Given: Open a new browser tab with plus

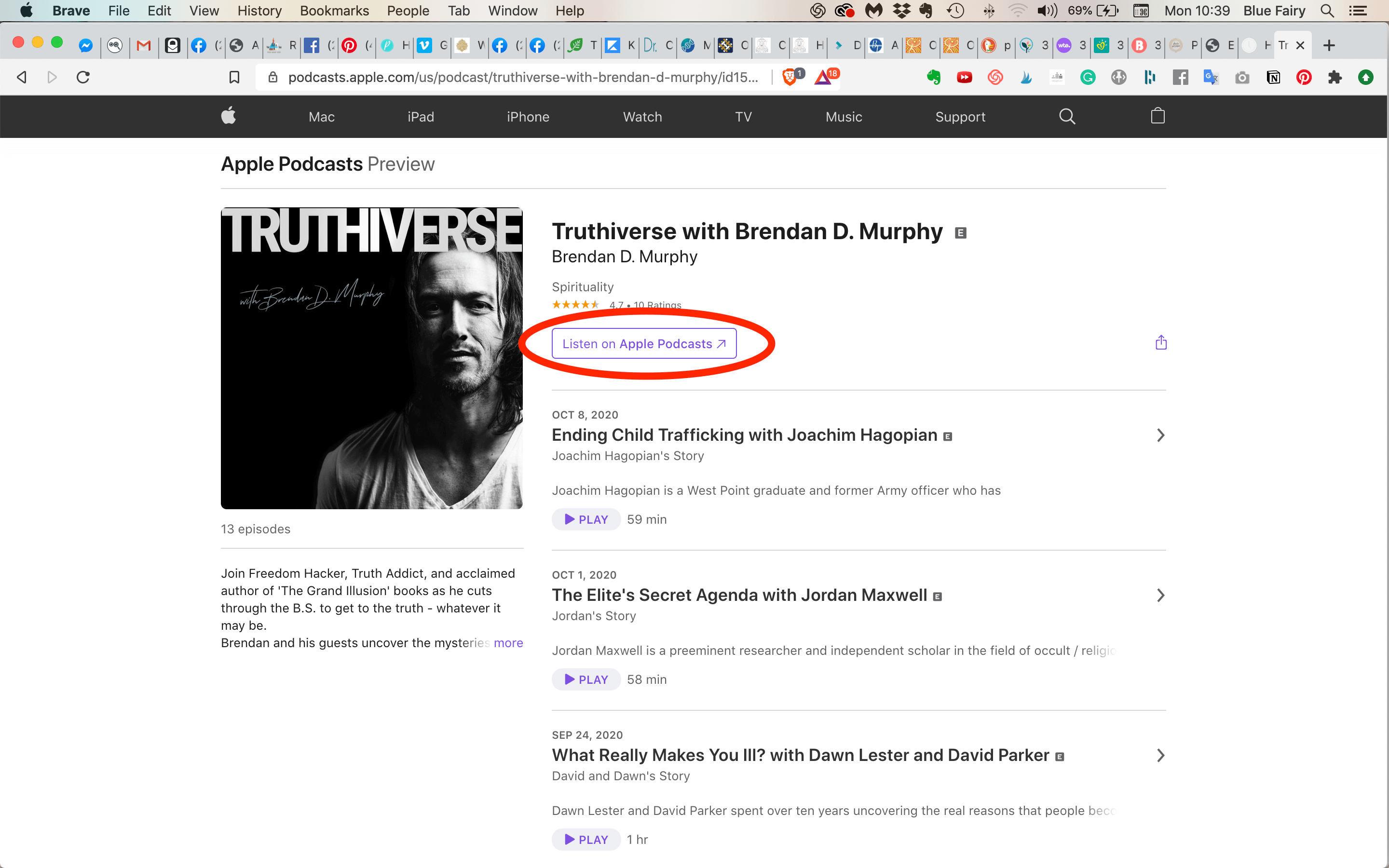Looking at the screenshot, I should click(1329, 45).
